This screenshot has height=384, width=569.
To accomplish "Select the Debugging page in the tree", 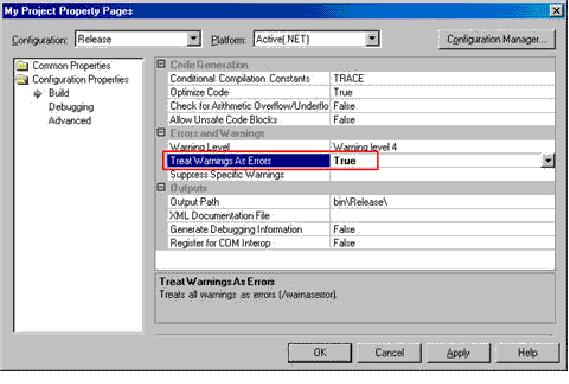I will pos(71,107).
